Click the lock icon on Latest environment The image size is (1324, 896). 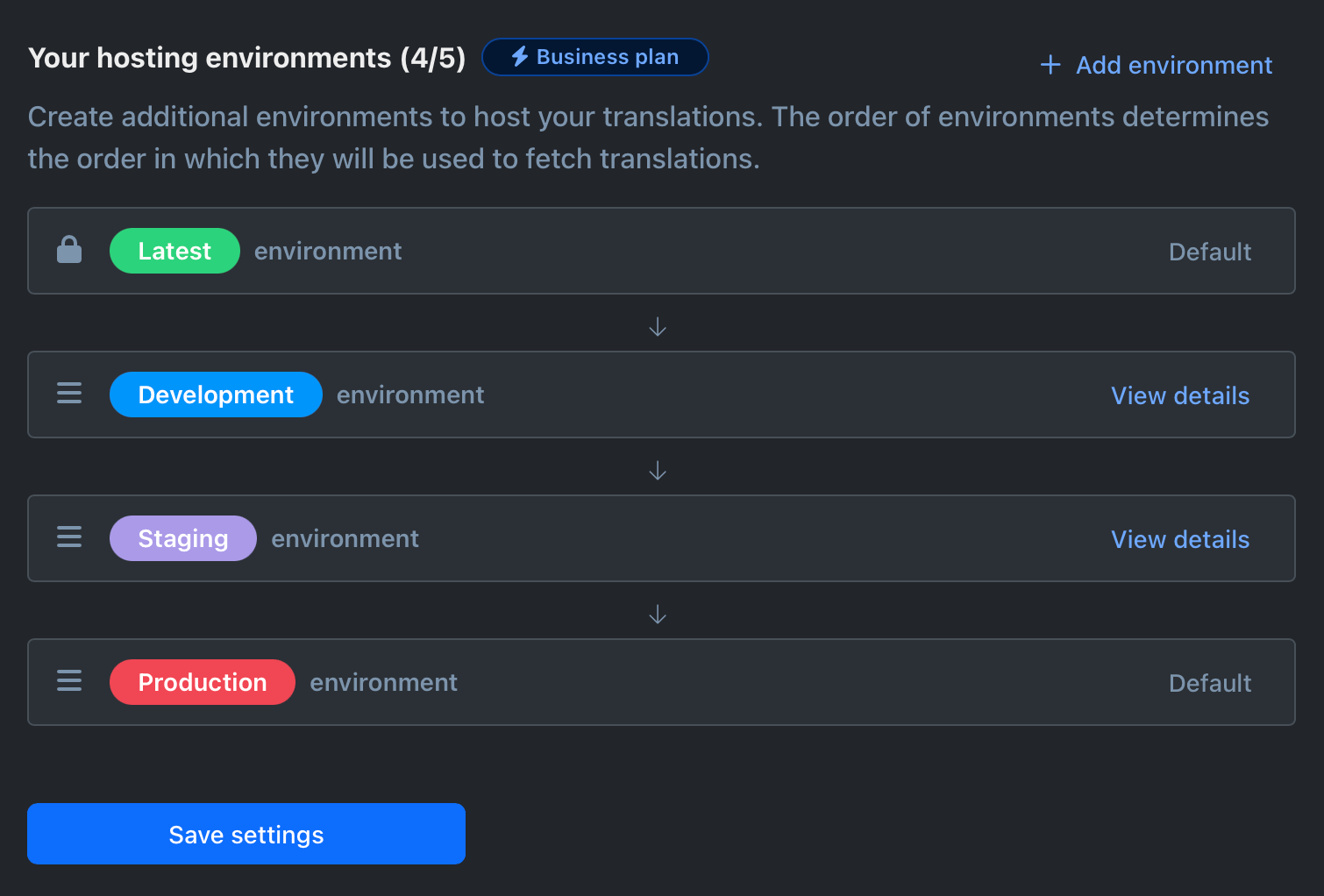(69, 251)
